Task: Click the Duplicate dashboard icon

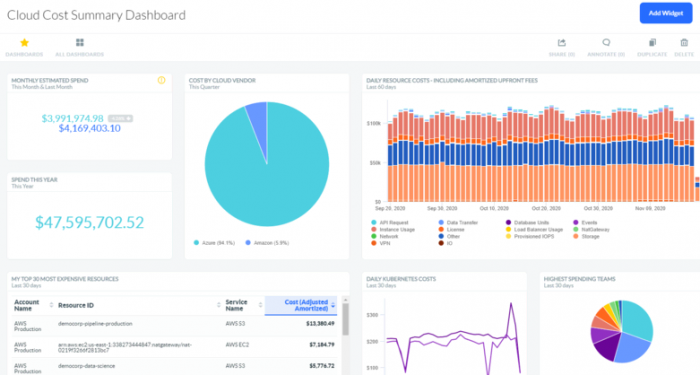Action: (652, 43)
